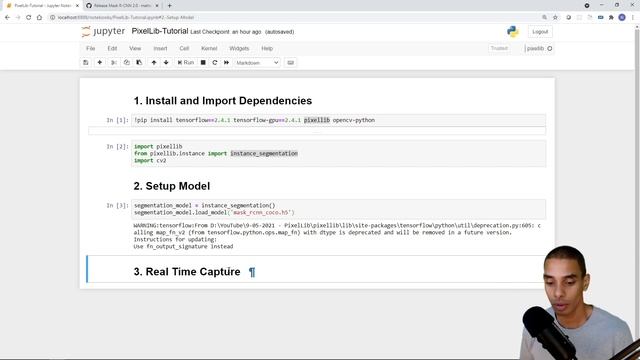Open the Insert menu
640x360 pixels.
[x=160, y=48]
